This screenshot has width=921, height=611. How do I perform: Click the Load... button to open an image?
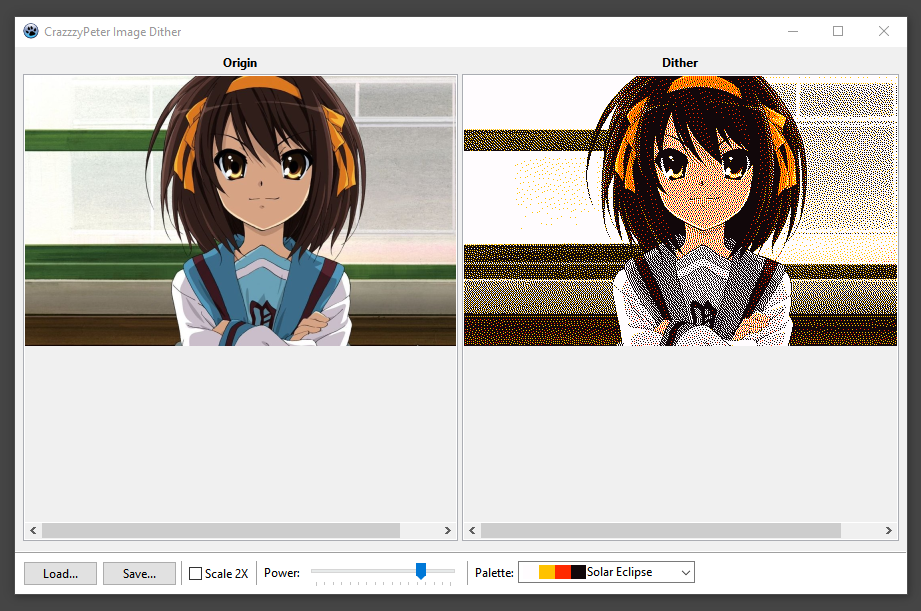[x=59, y=572]
